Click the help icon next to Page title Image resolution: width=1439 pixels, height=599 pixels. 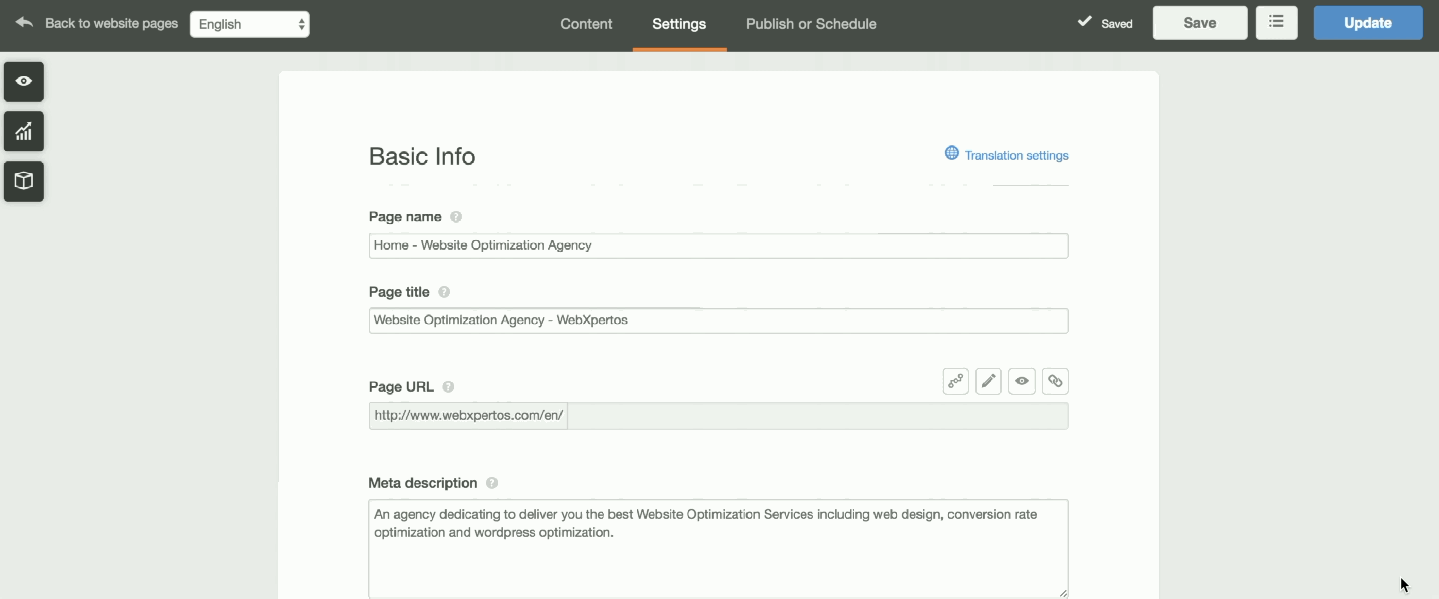tap(444, 292)
